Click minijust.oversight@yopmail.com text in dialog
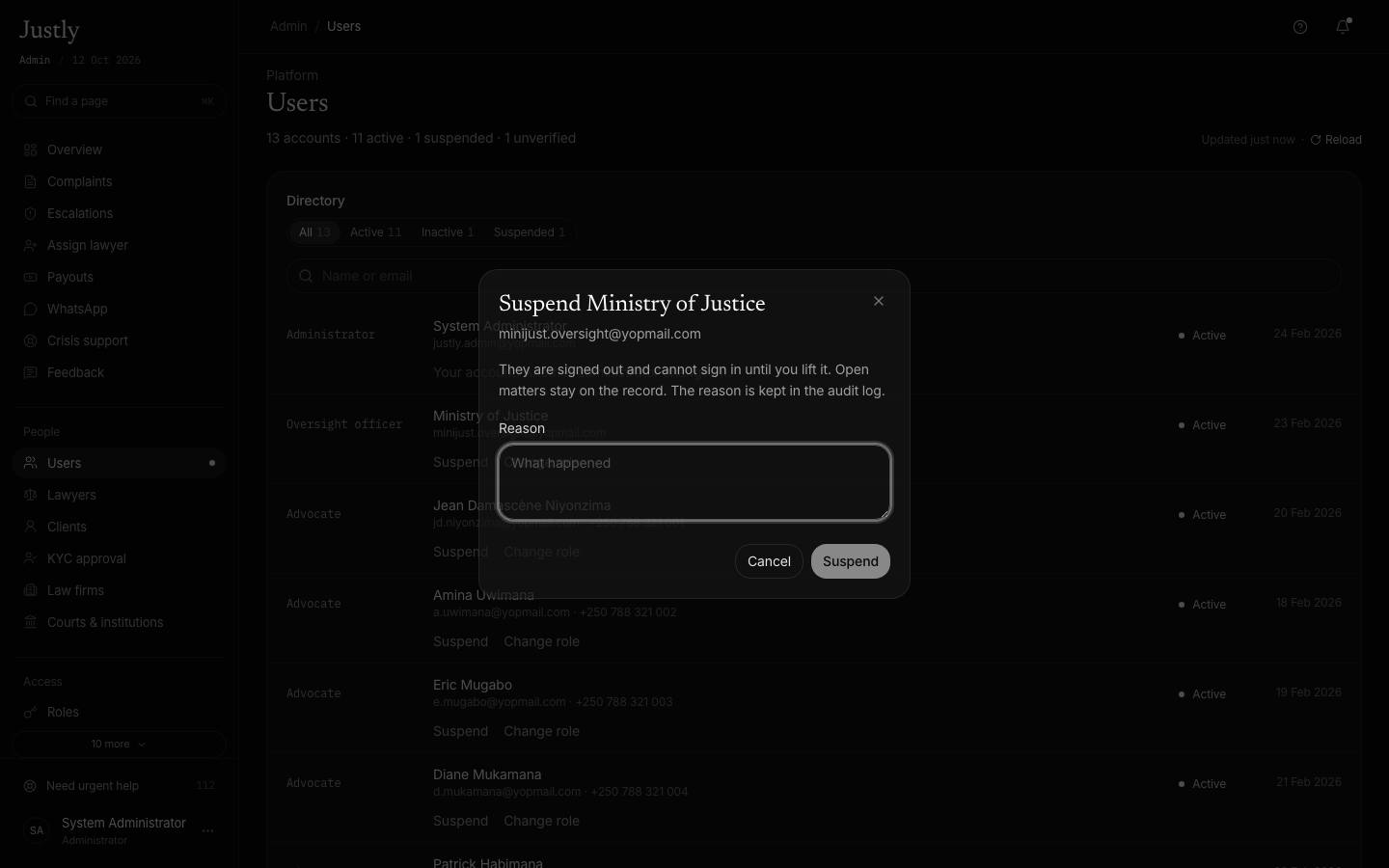The height and width of the screenshot is (868, 1389). coord(600,334)
